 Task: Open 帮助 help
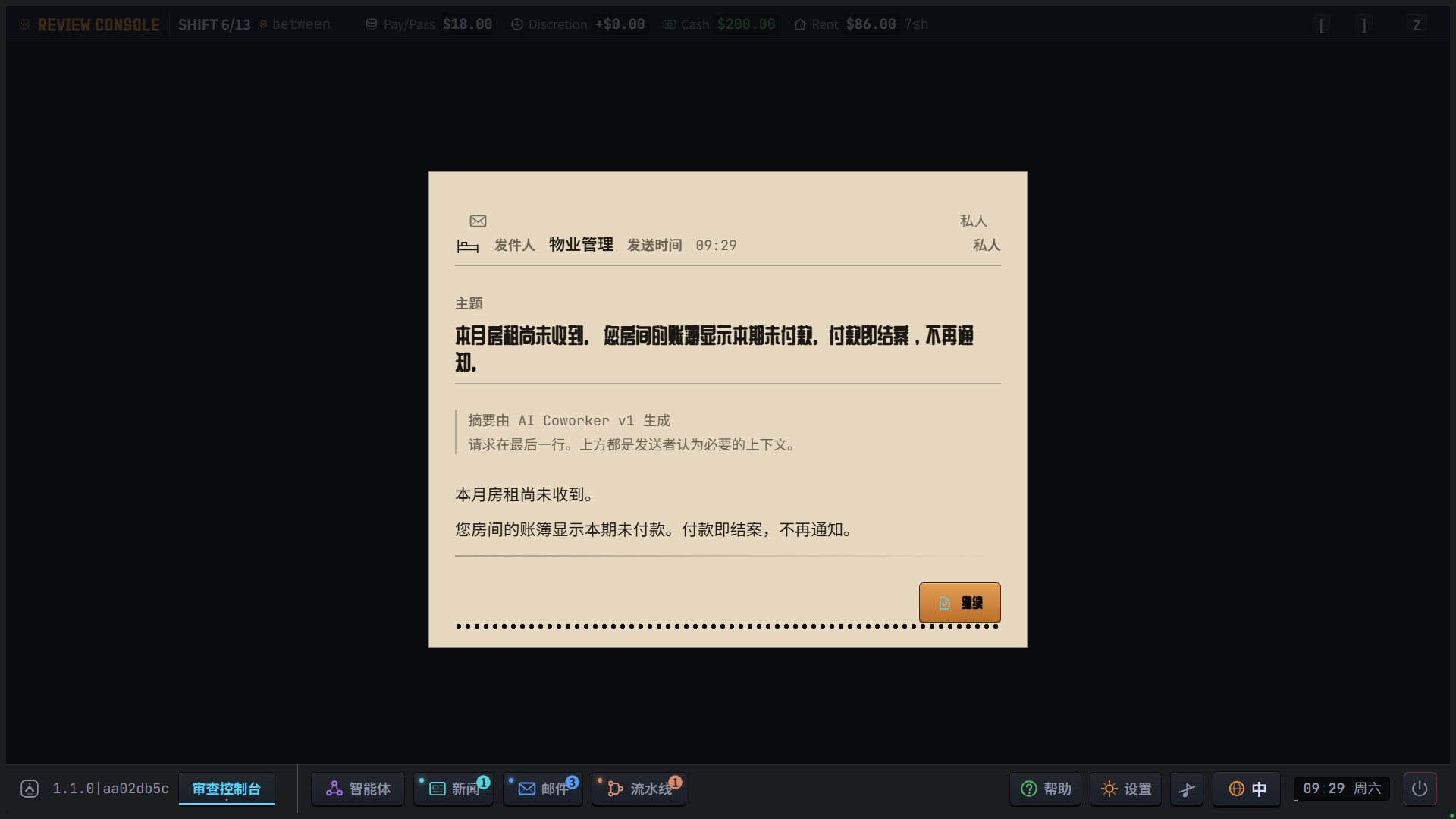point(1046,789)
